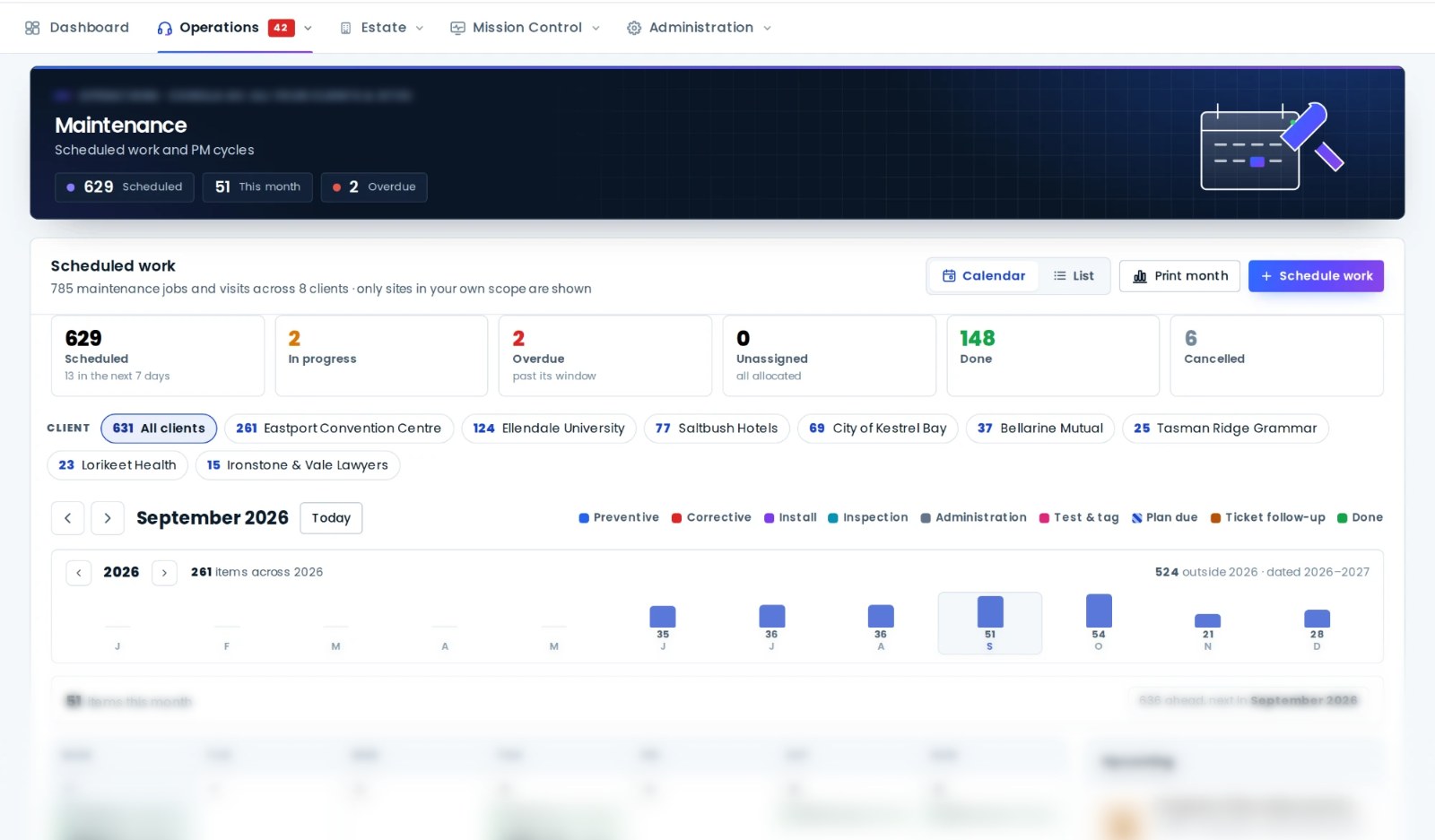The width and height of the screenshot is (1435, 840).
Task: Click the Mission Control monitor icon
Action: (457, 28)
